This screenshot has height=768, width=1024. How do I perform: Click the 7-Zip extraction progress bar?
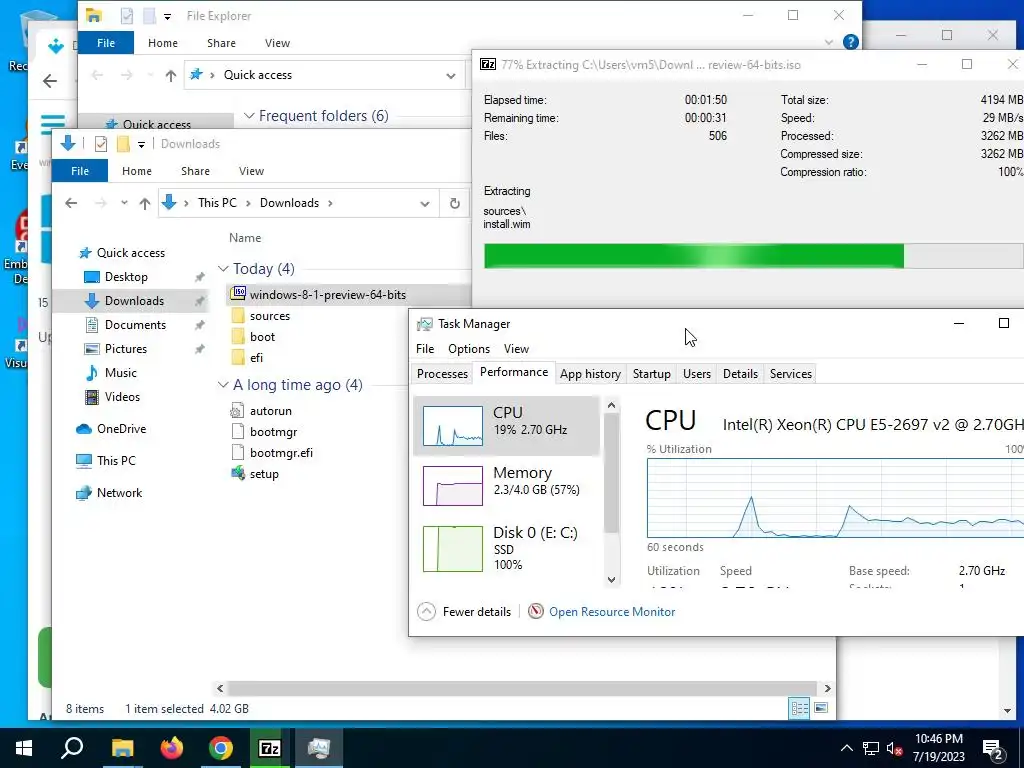pos(754,256)
